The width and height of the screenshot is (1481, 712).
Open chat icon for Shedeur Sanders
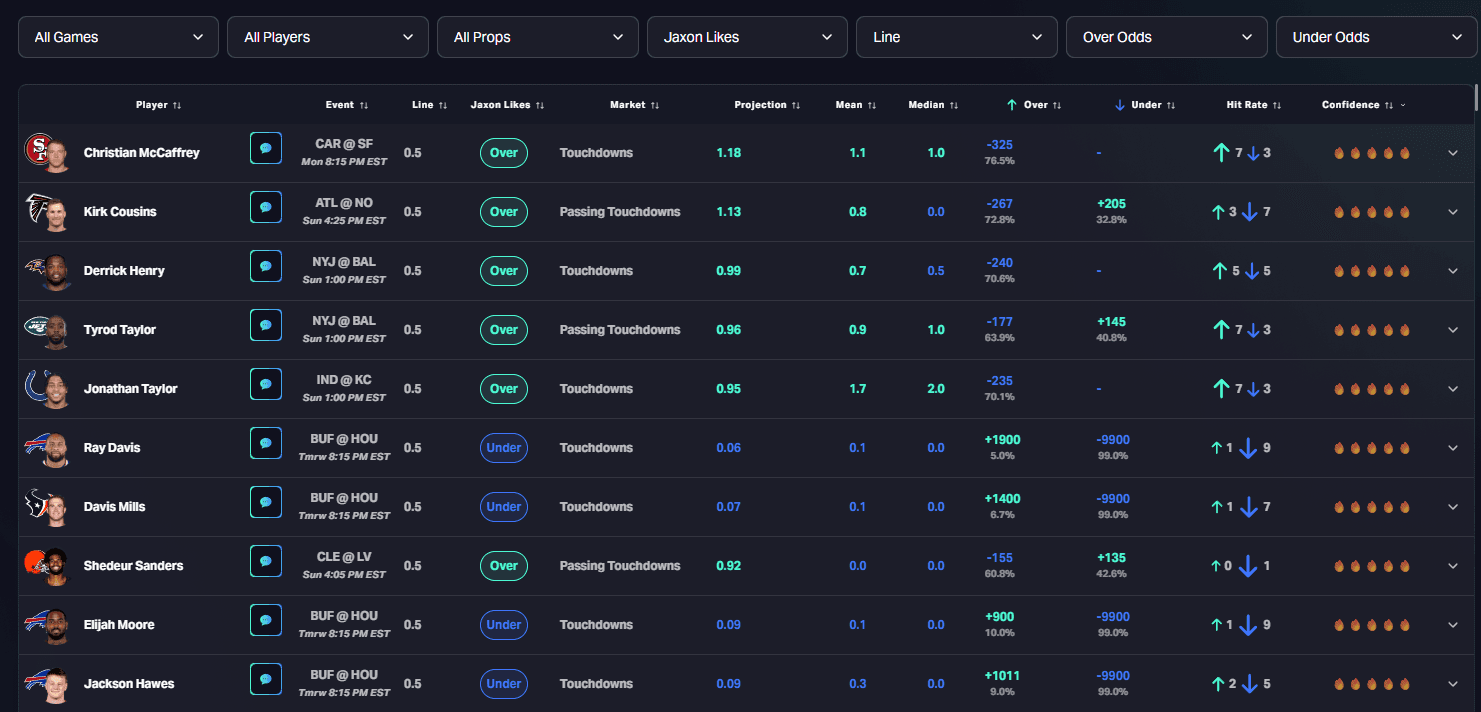[266, 561]
